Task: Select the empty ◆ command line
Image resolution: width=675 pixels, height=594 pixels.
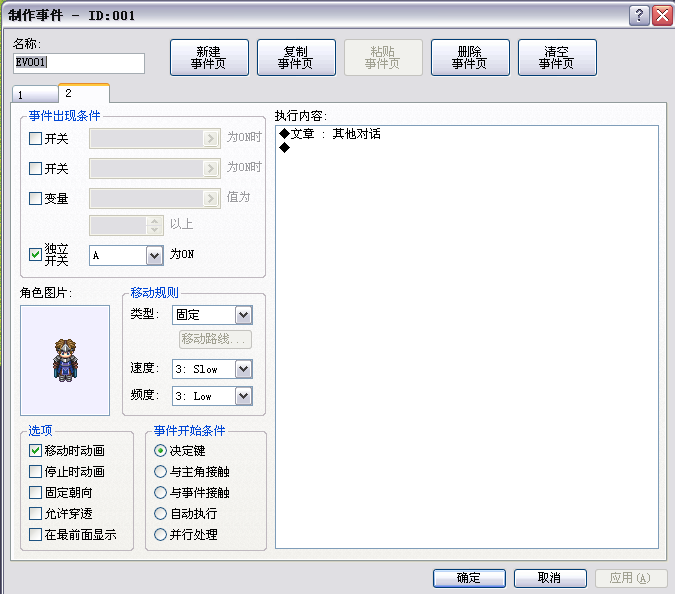Action: point(467,148)
